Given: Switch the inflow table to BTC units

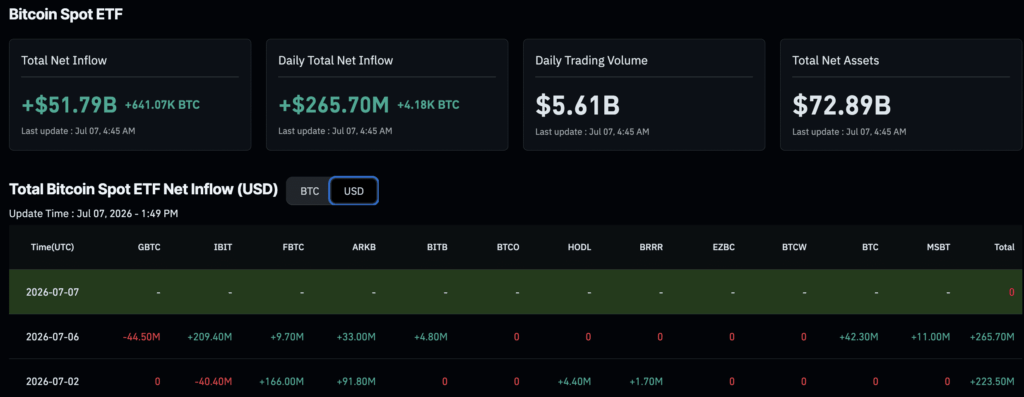Looking at the screenshot, I should coord(309,191).
